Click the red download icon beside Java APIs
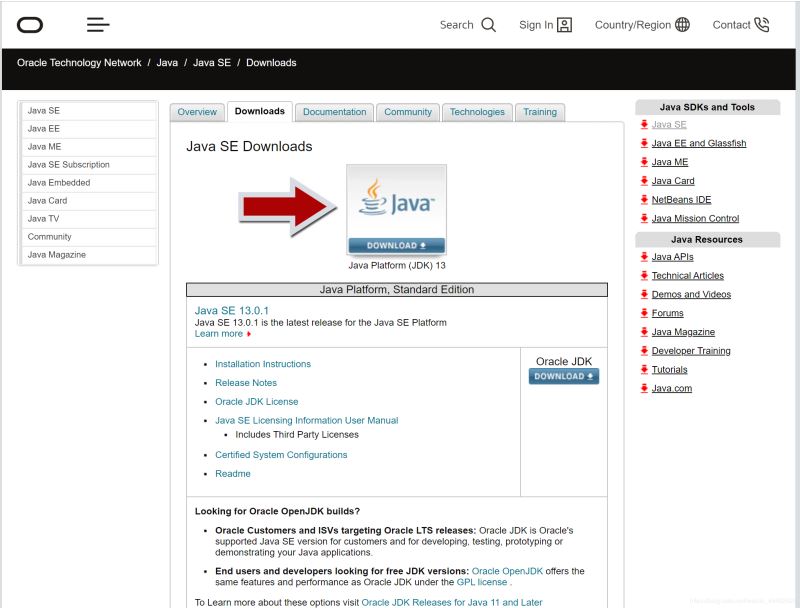The height and width of the screenshot is (608, 800). 644,257
